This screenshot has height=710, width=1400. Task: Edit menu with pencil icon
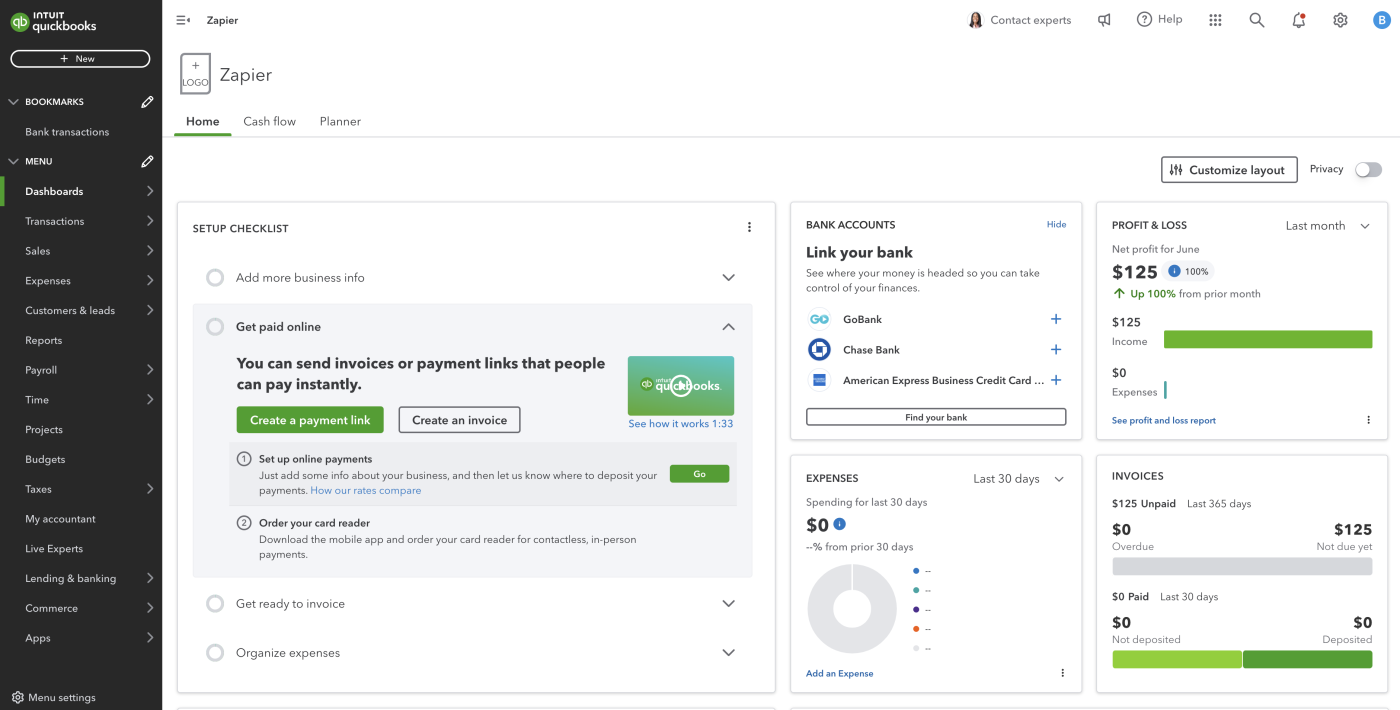147,161
